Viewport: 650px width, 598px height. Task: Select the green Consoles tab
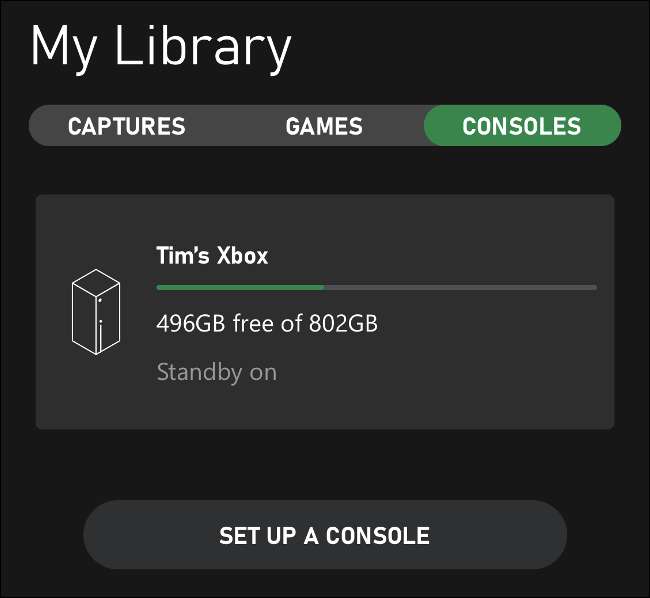[522, 126]
